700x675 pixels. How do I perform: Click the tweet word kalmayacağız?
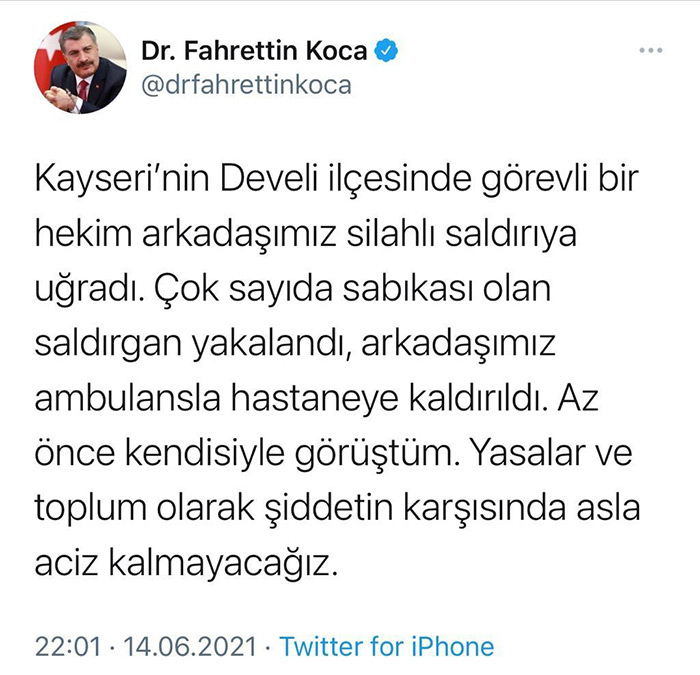coord(222,565)
